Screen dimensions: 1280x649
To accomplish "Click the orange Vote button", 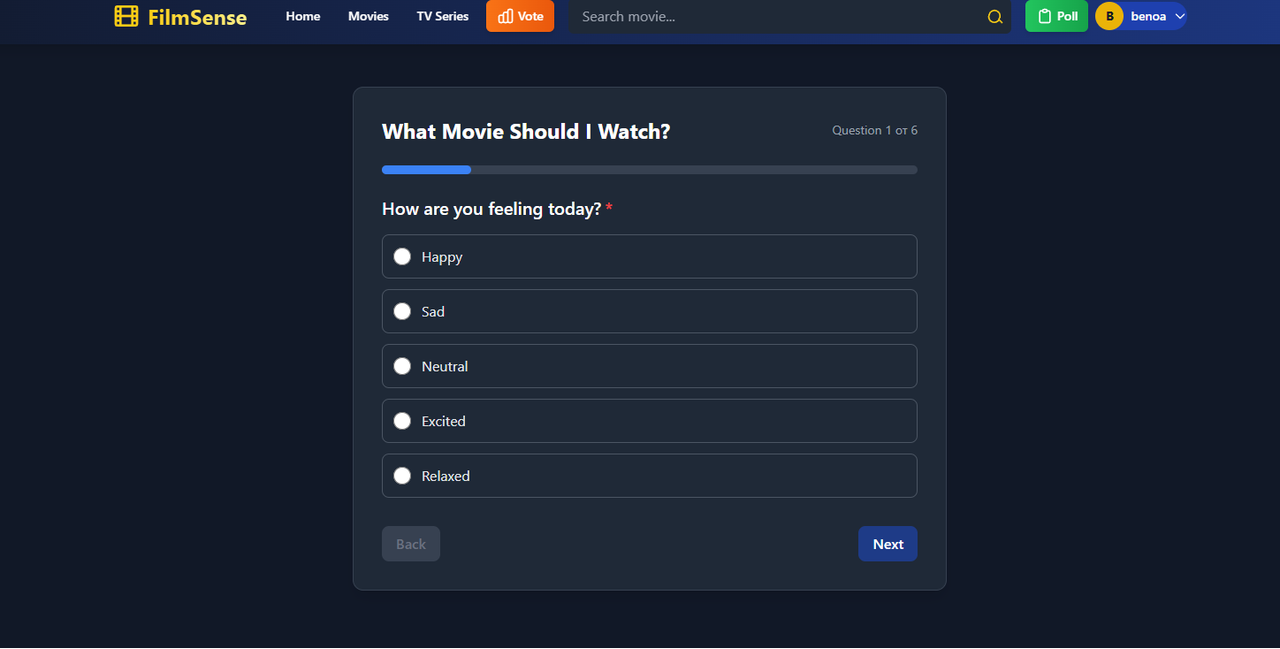I will click(520, 16).
